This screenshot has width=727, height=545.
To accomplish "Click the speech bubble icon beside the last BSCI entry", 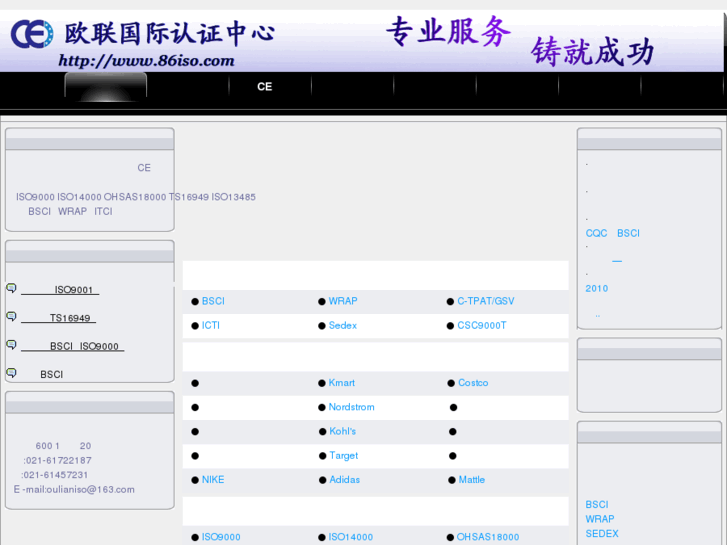I will pos(11,373).
